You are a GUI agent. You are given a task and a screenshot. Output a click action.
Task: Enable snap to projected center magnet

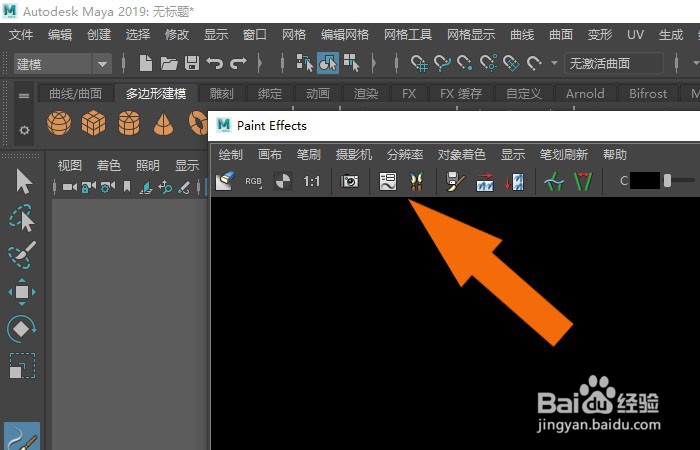[488, 63]
